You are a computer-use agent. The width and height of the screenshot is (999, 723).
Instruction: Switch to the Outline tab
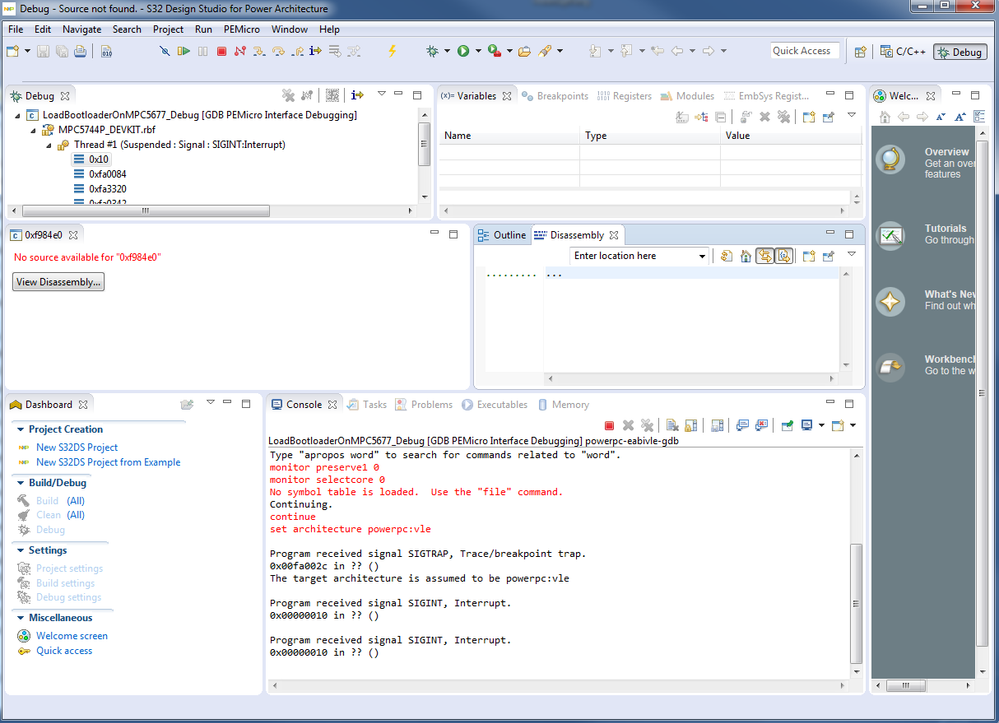pos(503,235)
